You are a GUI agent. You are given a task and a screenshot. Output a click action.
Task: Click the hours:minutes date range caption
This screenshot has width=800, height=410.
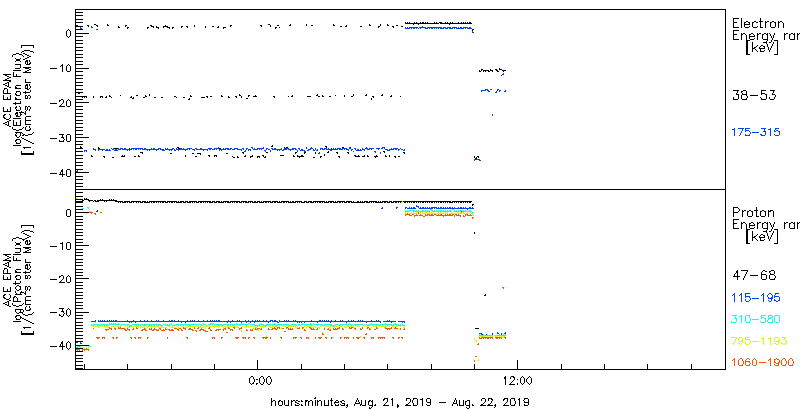coord(399,401)
